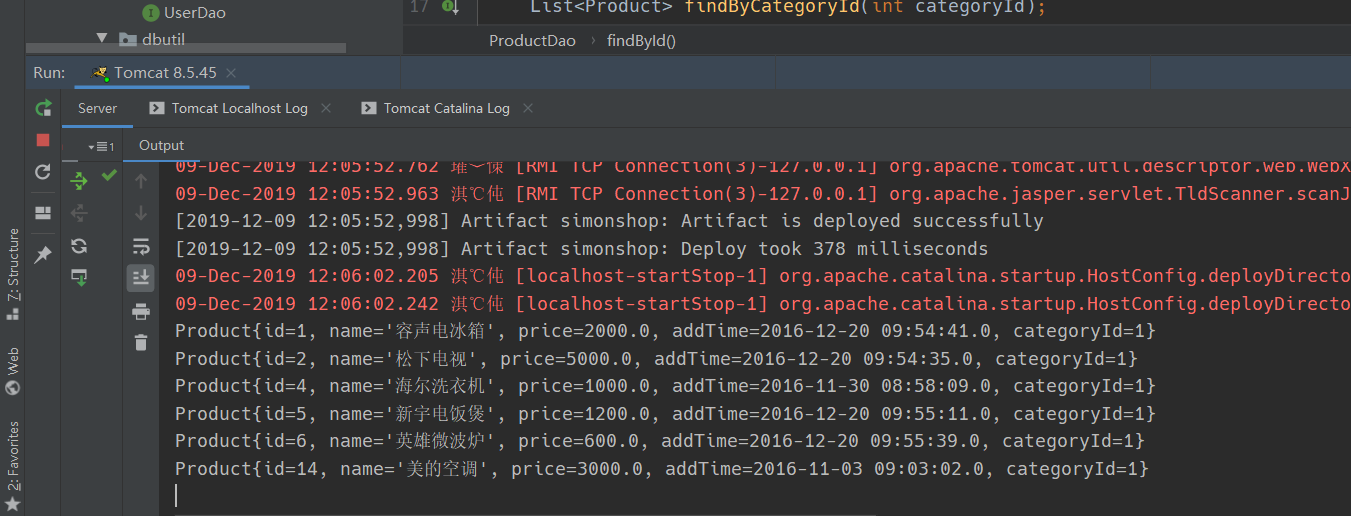Open the Structure tool window
1351x516 pixels.
(13, 274)
